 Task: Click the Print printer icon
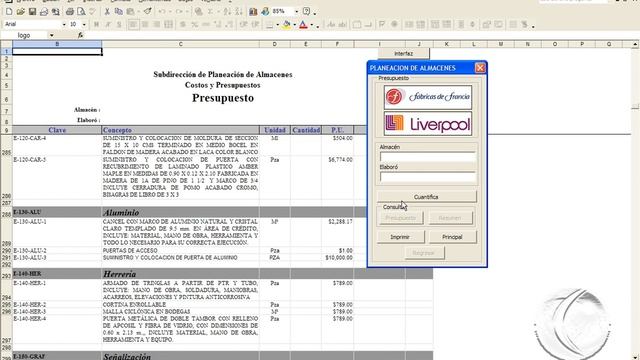70,11
